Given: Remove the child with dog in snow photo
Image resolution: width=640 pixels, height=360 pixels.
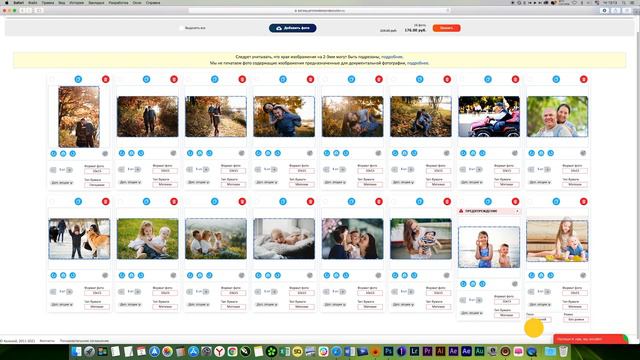Looking at the screenshot, I should coord(106,201).
